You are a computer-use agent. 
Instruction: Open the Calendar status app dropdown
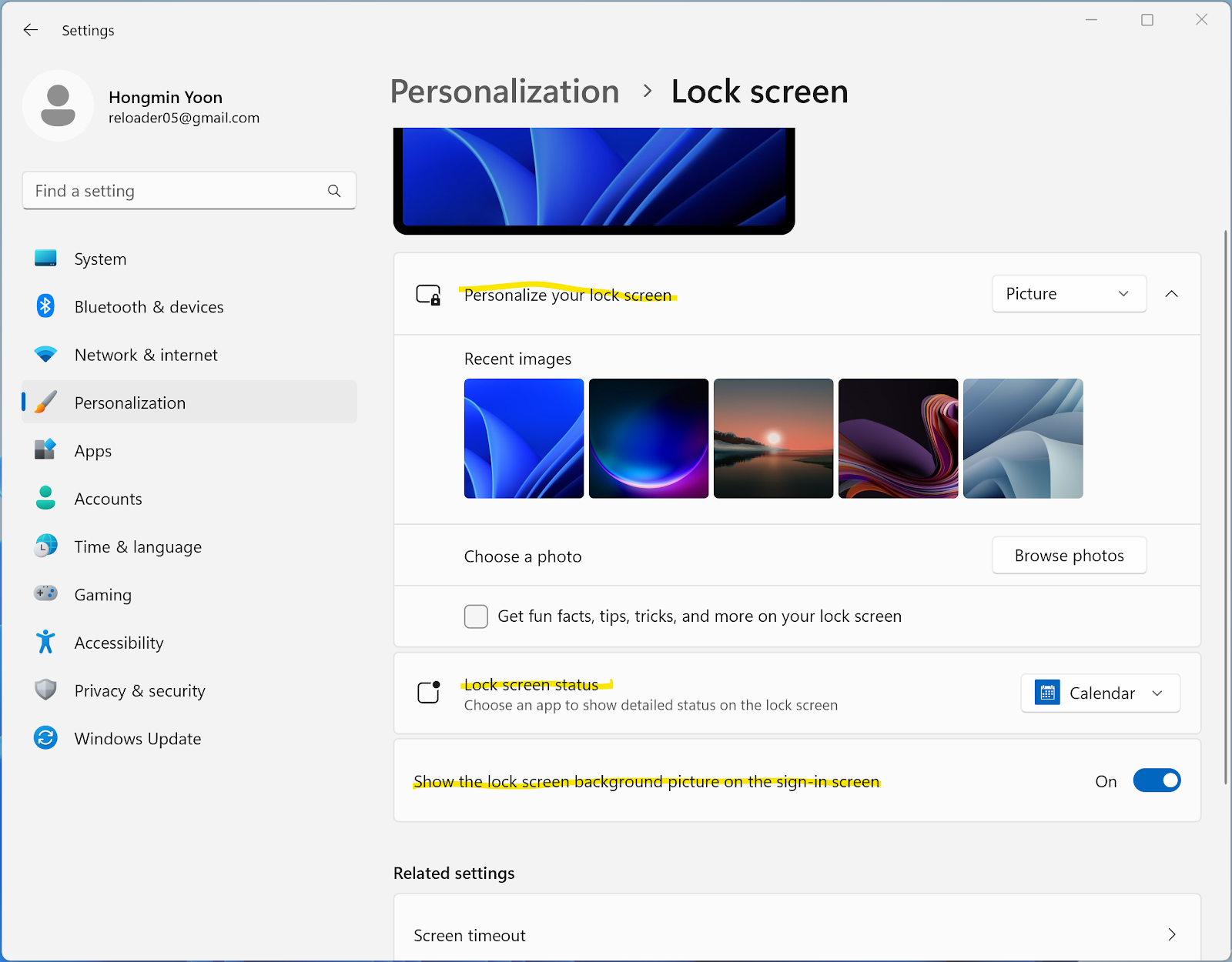coord(1100,693)
